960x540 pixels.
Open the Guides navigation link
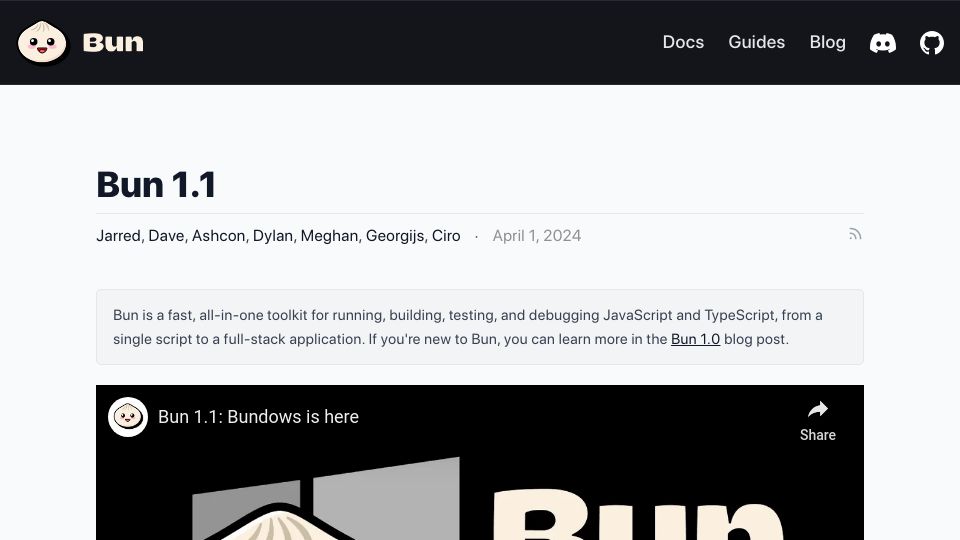pos(757,42)
